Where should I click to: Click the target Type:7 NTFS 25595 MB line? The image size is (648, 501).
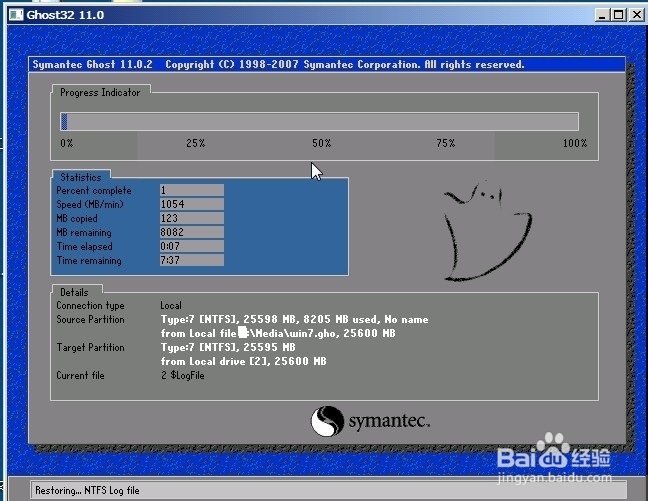pos(228,347)
